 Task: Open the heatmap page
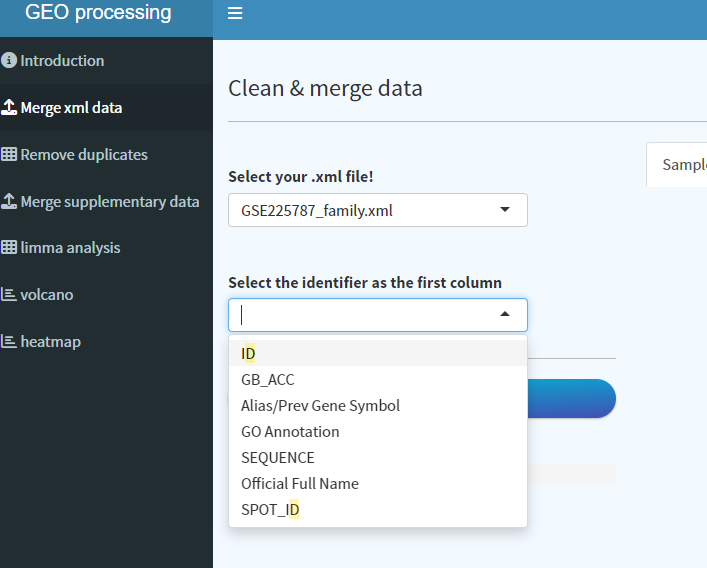(x=106, y=341)
